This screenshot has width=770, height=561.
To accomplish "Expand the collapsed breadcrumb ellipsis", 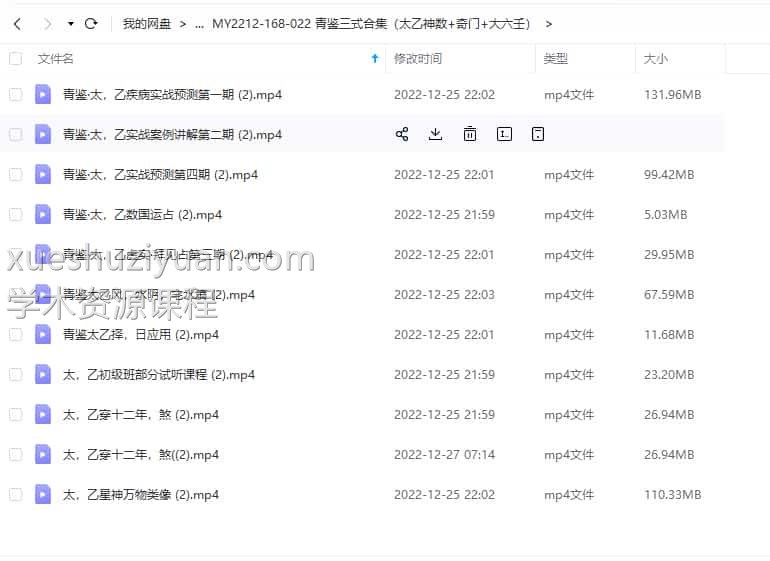I will point(198,23).
